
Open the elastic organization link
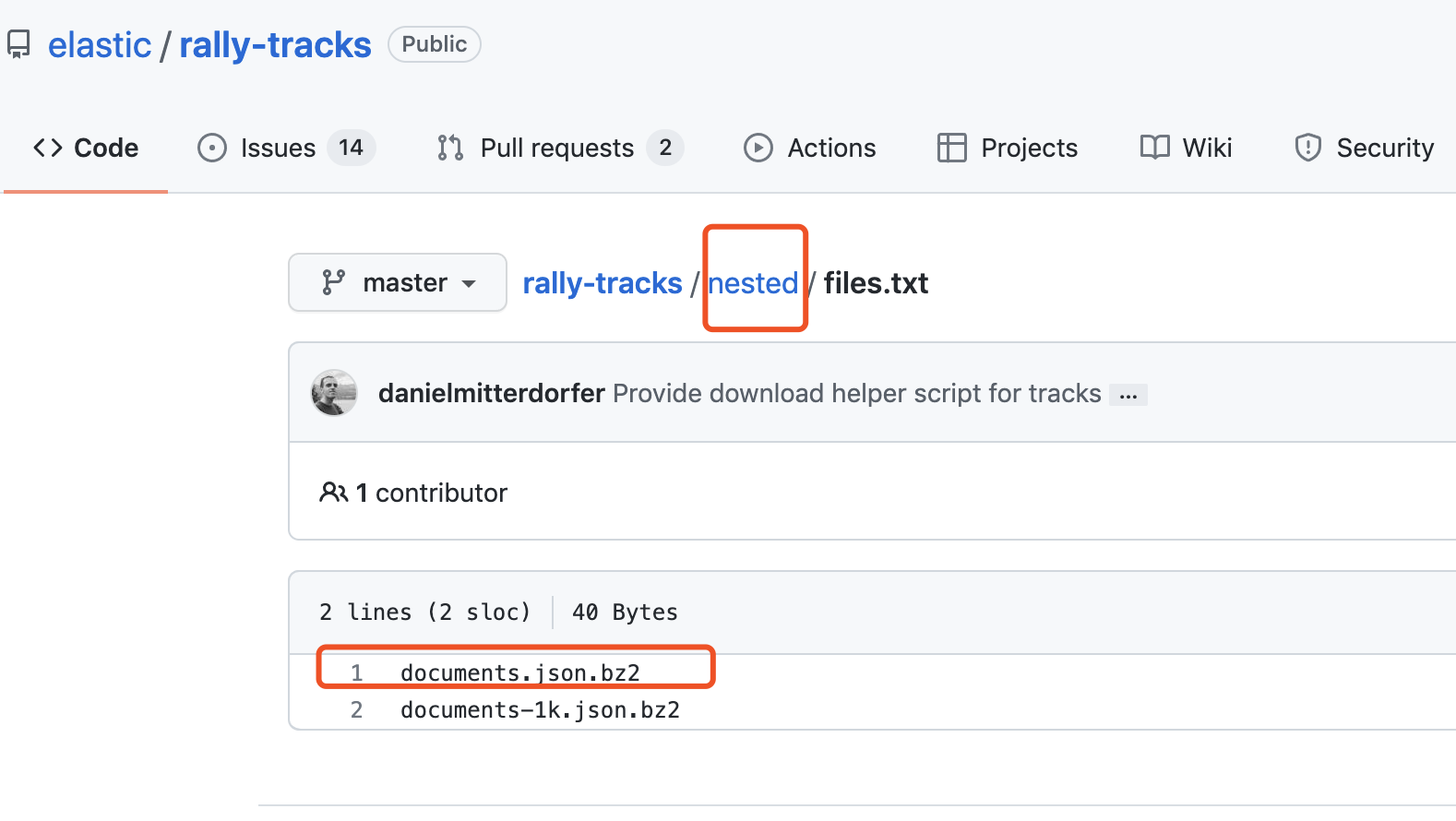(x=100, y=45)
